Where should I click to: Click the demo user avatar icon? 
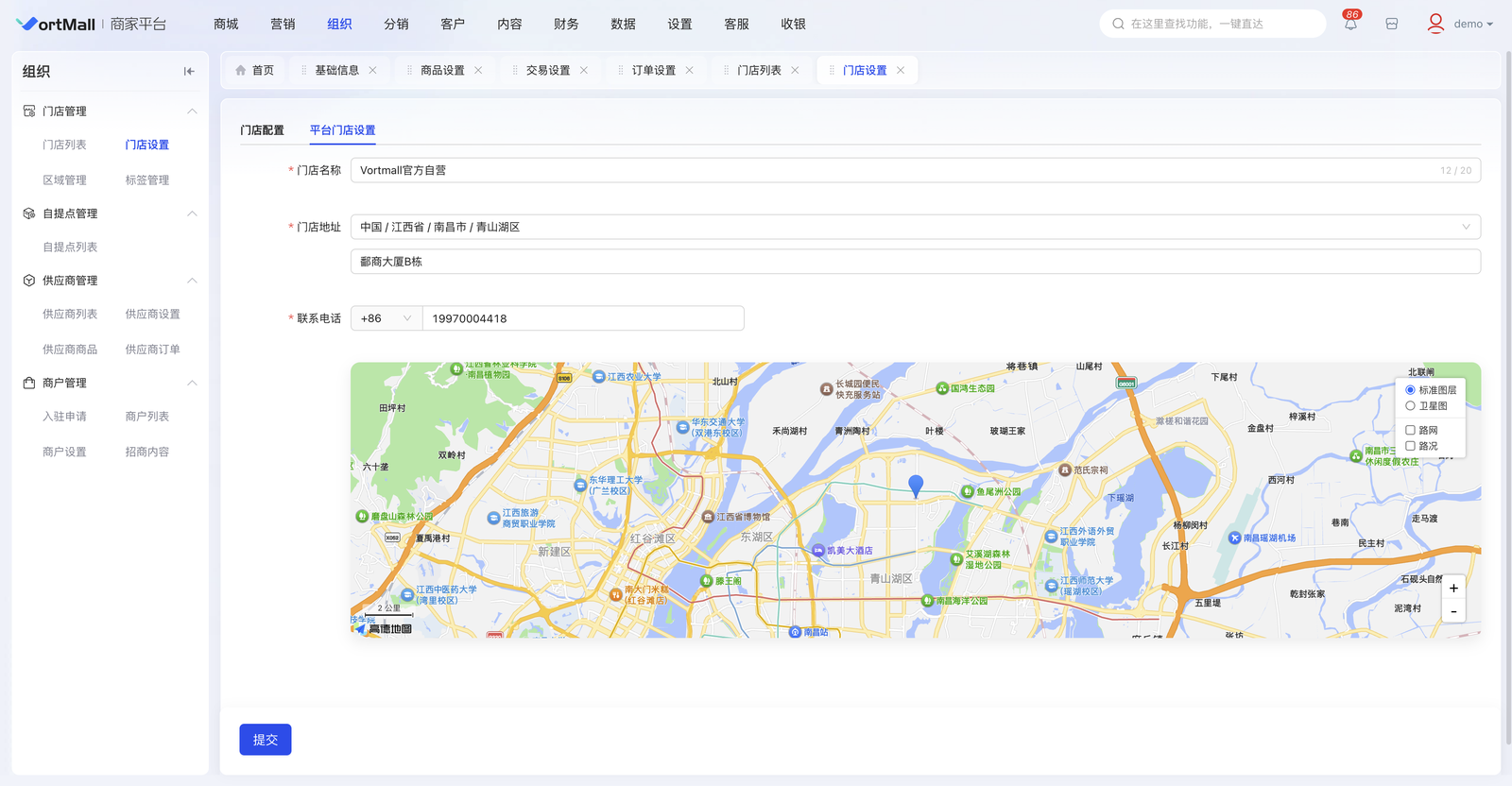coord(1435,24)
